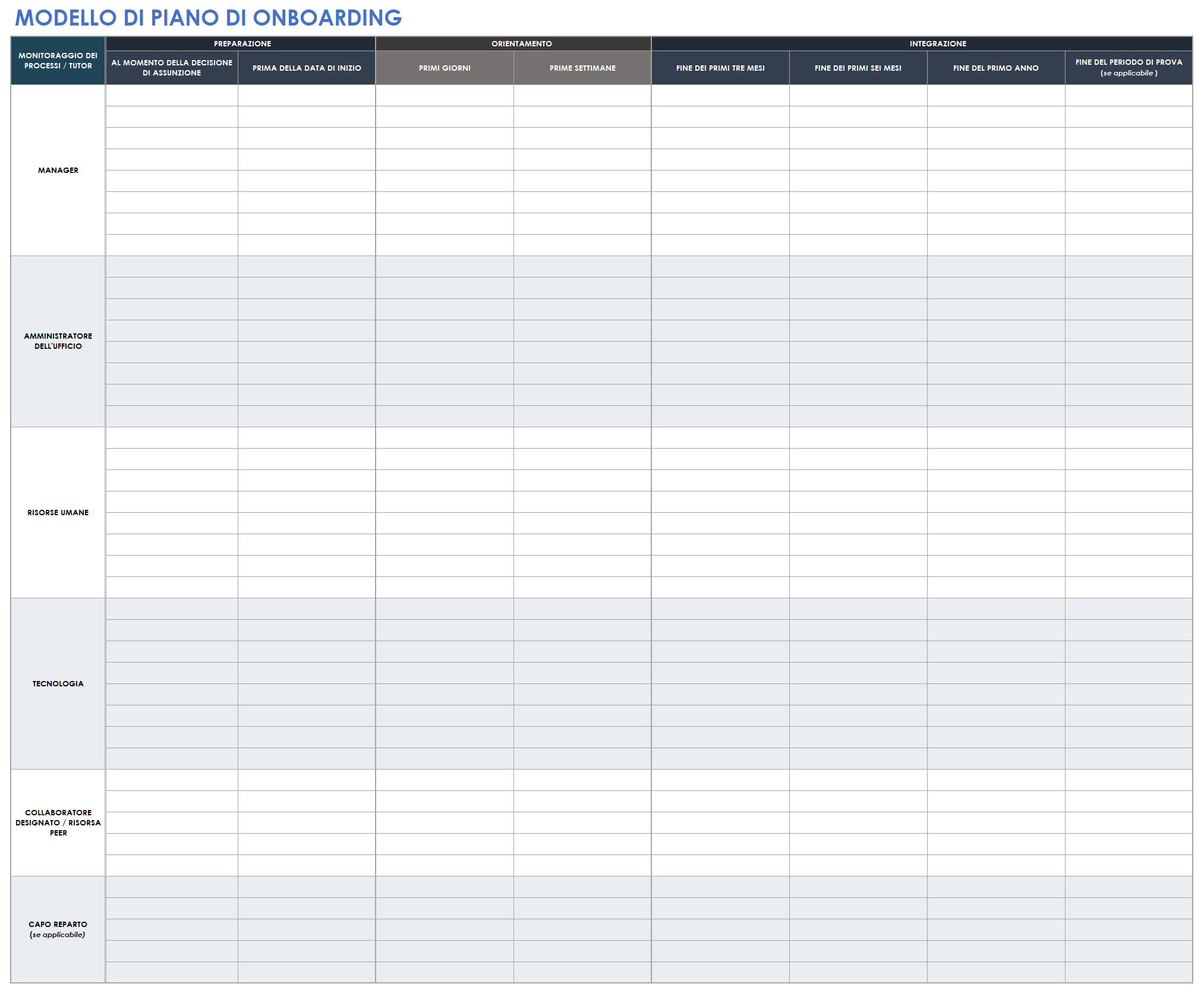The width and height of the screenshot is (1204, 990).
Task: Select the 'CAPO REPARTO (se applicabile)' row label
Action: tap(58, 929)
